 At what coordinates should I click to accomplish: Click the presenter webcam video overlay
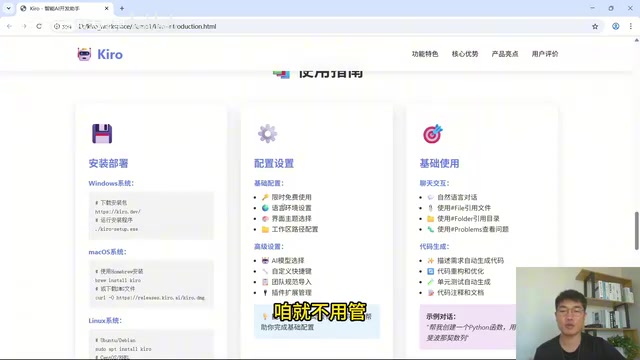[x=578, y=313]
